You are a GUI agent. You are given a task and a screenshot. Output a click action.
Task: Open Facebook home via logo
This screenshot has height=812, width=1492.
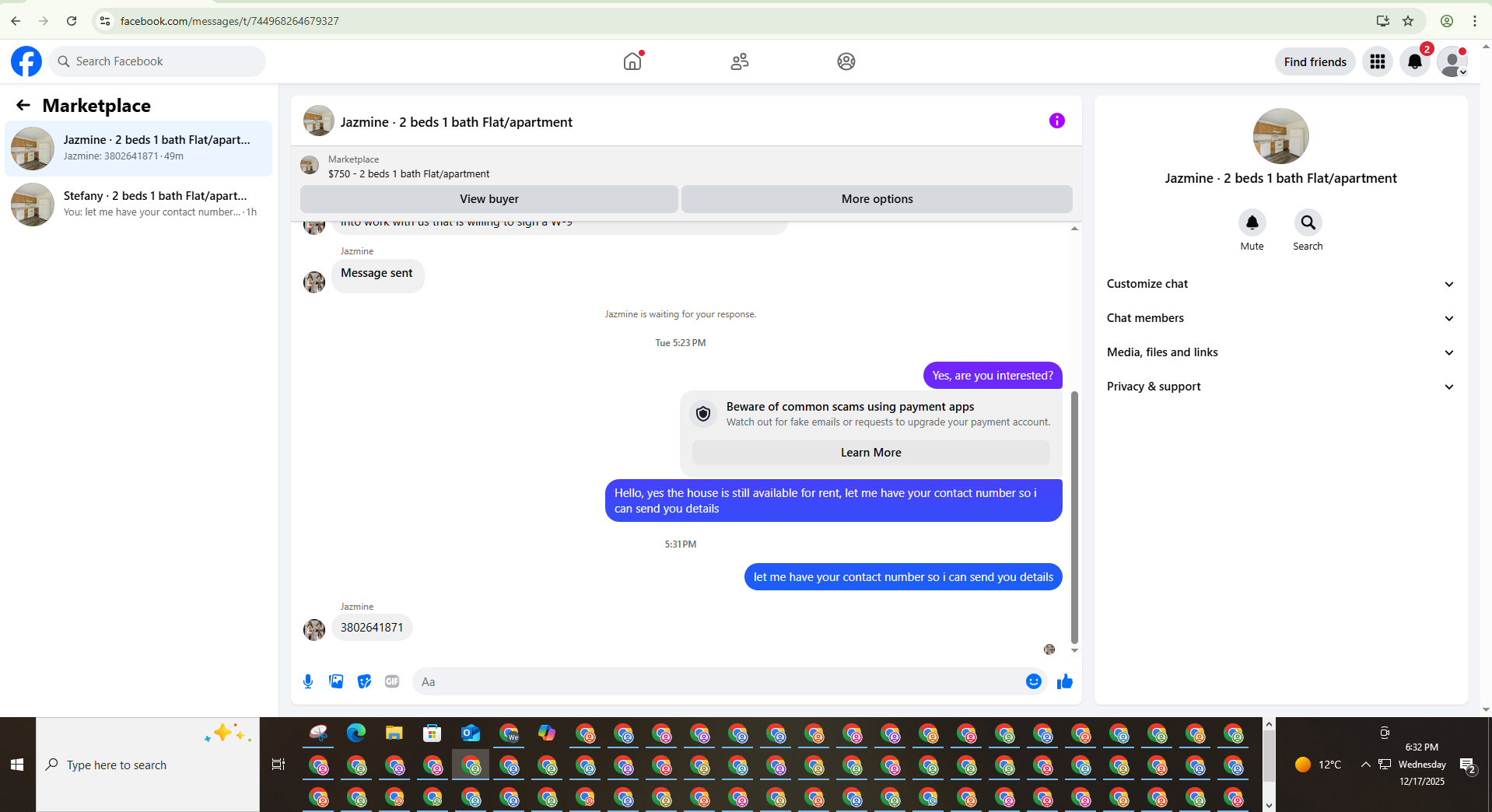pos(26,61)
